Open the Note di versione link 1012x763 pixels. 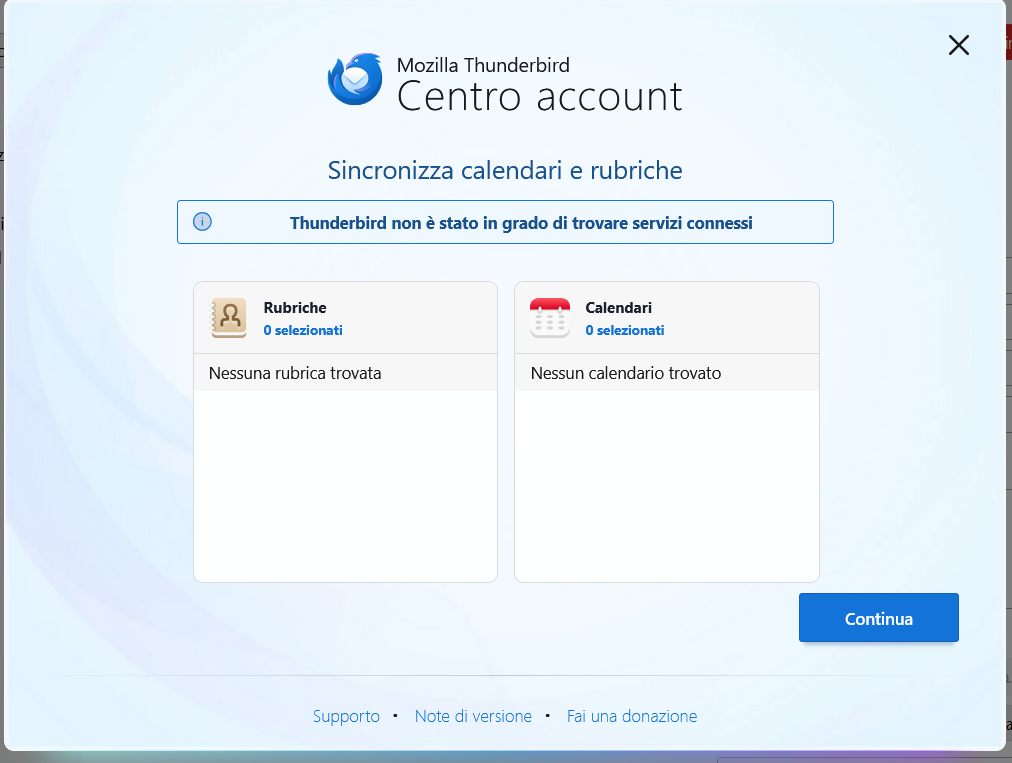click(473, 716)
